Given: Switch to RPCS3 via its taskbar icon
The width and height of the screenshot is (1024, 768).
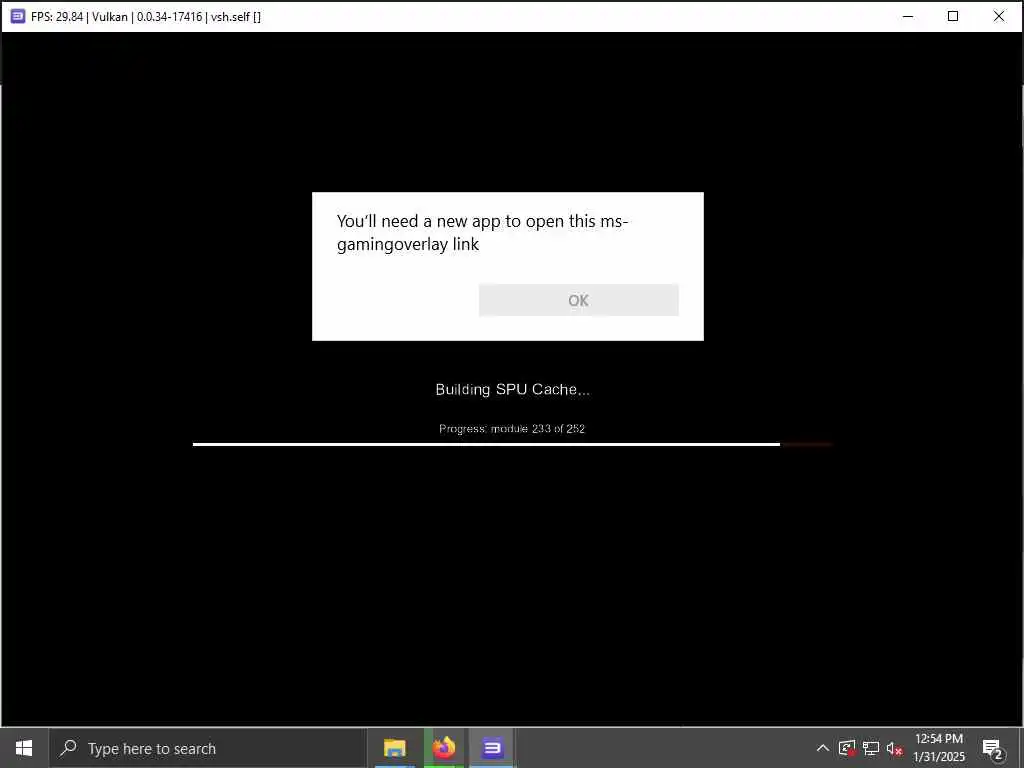Looking at the screenshot, I should click(x=492, y=748).
